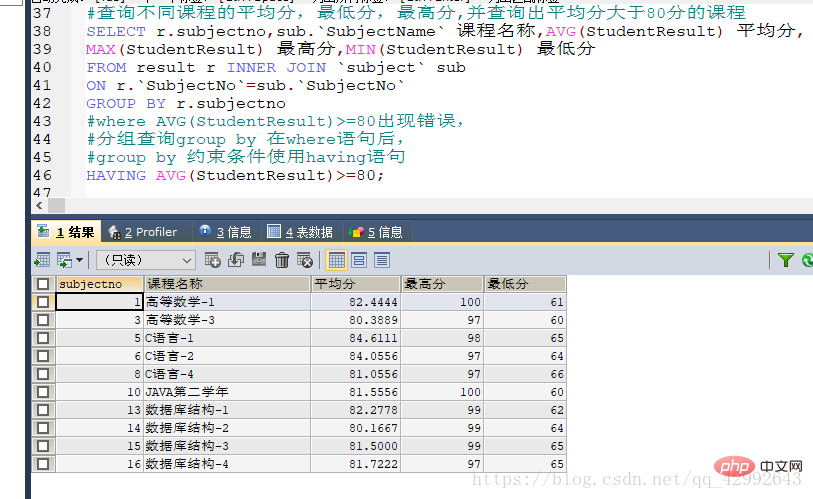Click the INNER JOIN keyword in line 40
The width and height of the screenshot is (813, 499).
coord(276,67)
